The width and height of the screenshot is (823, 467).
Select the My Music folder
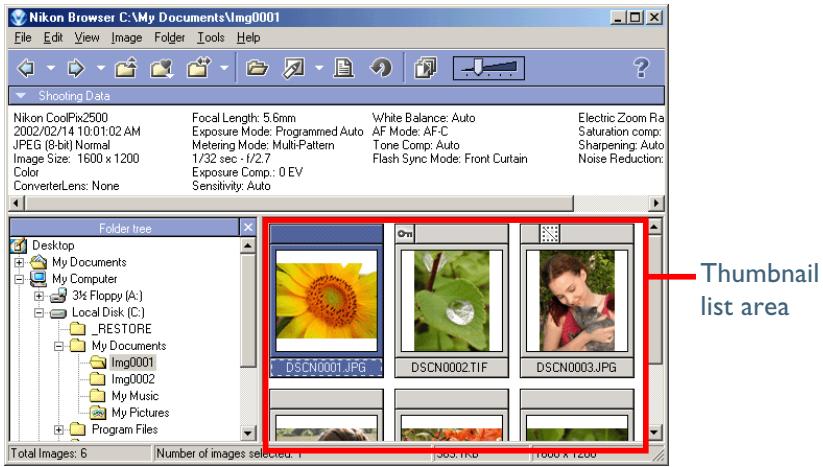point(135,396)
